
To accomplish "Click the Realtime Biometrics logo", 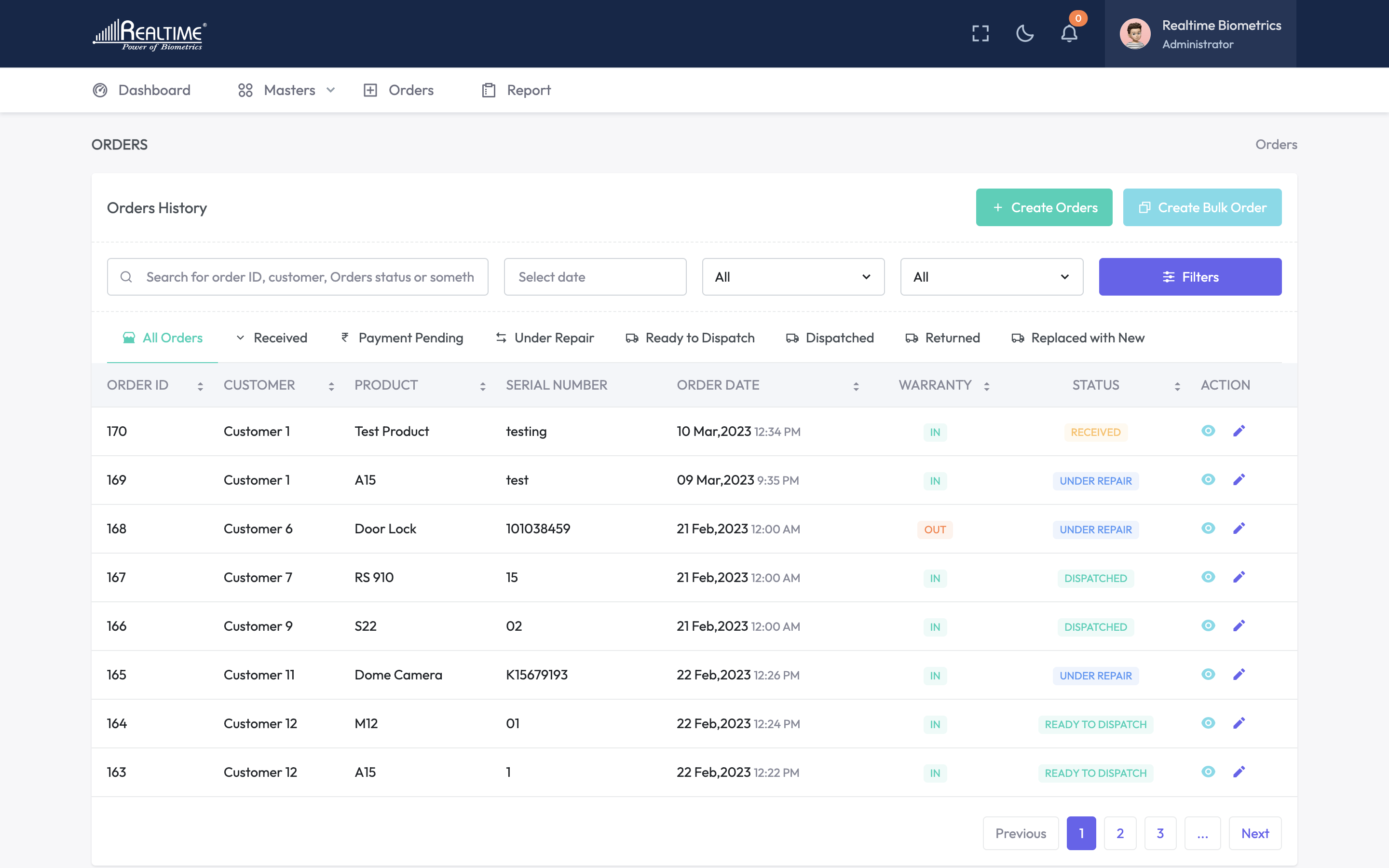I will tap(150, 34).
